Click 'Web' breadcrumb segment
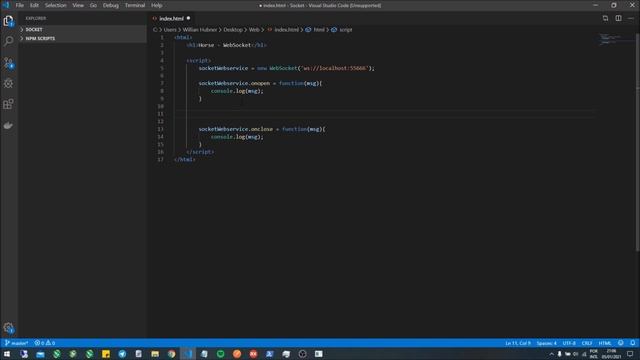Image resolution: width=640 pixels, height=360 pixels. click(254, 29)
